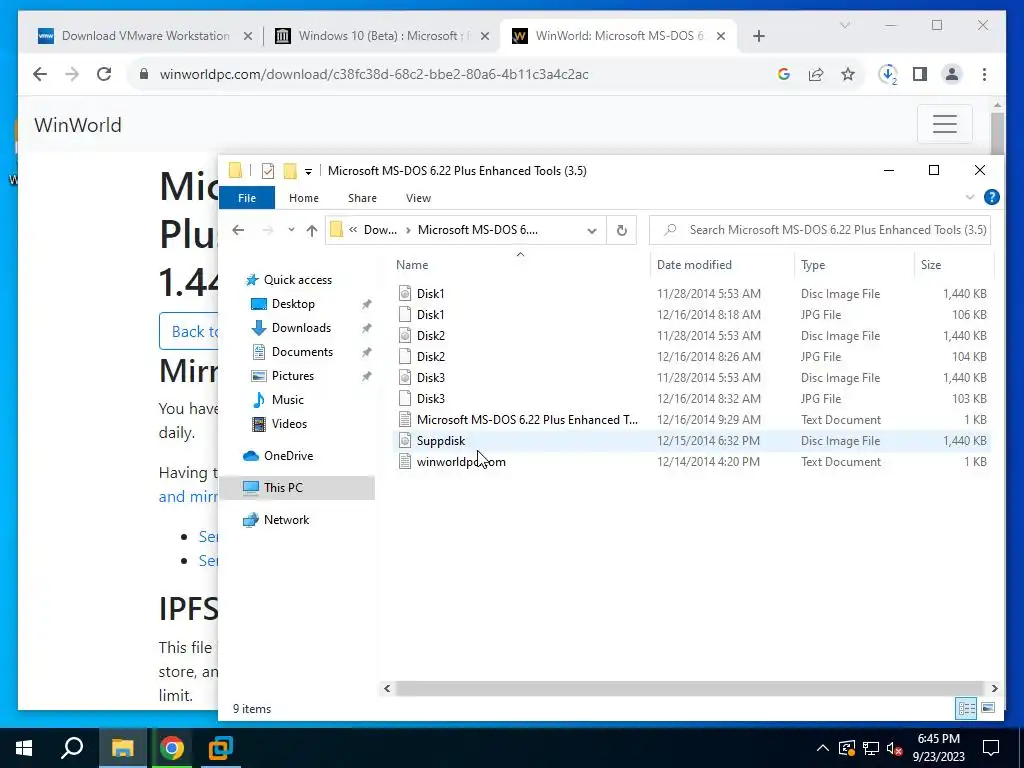Click the Explorer Up one level arrow
The image size is (1024, 768).
[x=312, y=230]
